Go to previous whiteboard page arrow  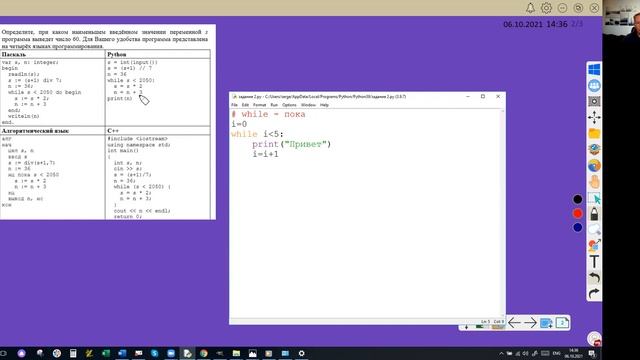click(x=514, y=323)
